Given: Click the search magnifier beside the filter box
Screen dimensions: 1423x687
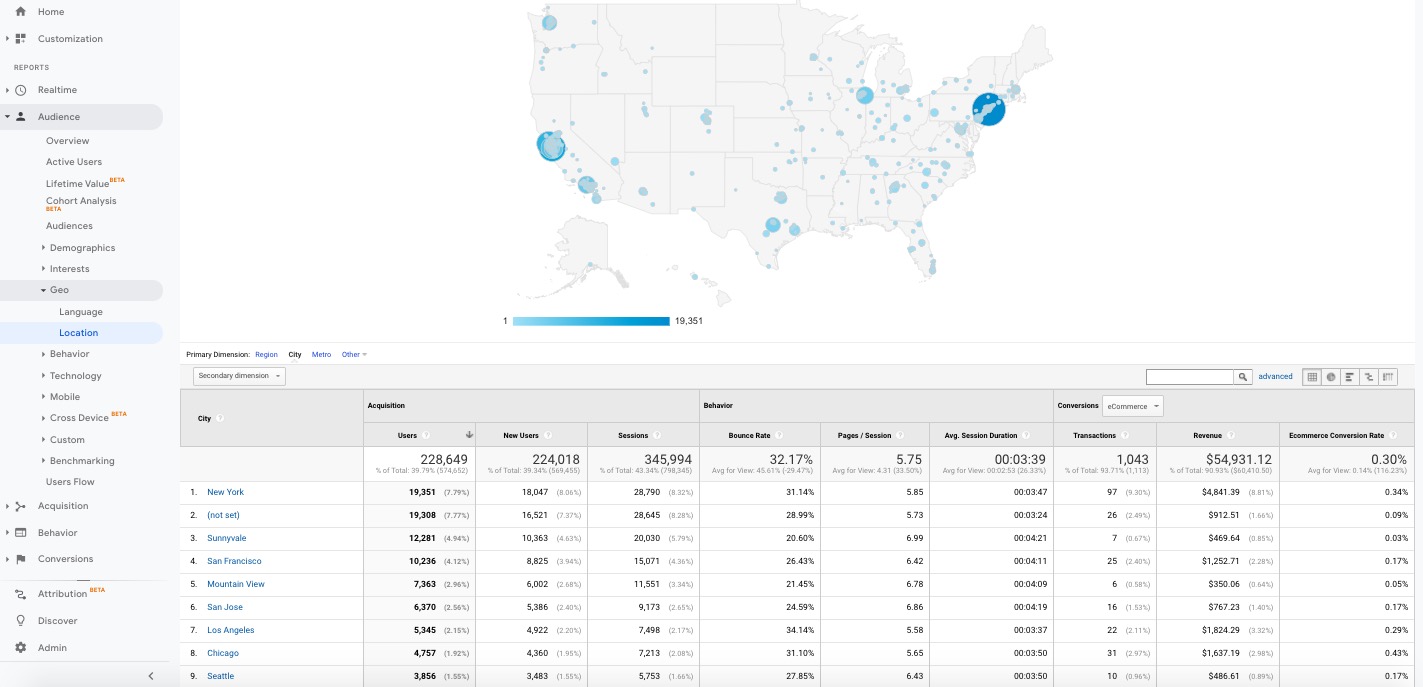Looking at the screenshot, I should pos(1243,377).
